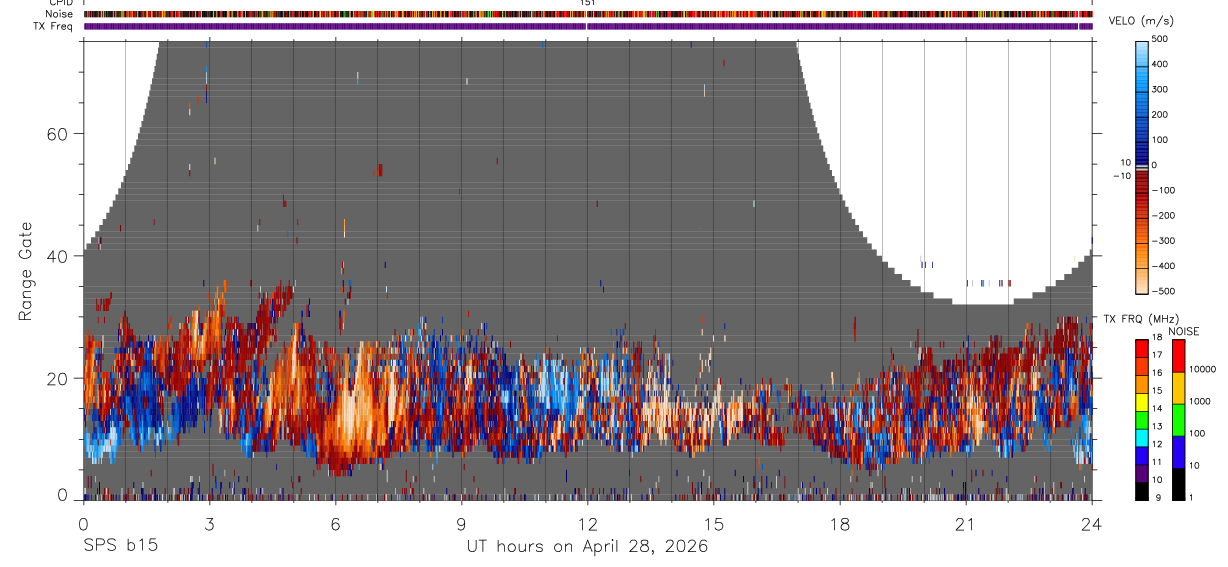
Task: Click the '12' tick on the UT hours axis
Action: pyautogui.click(x=588, y=524)
